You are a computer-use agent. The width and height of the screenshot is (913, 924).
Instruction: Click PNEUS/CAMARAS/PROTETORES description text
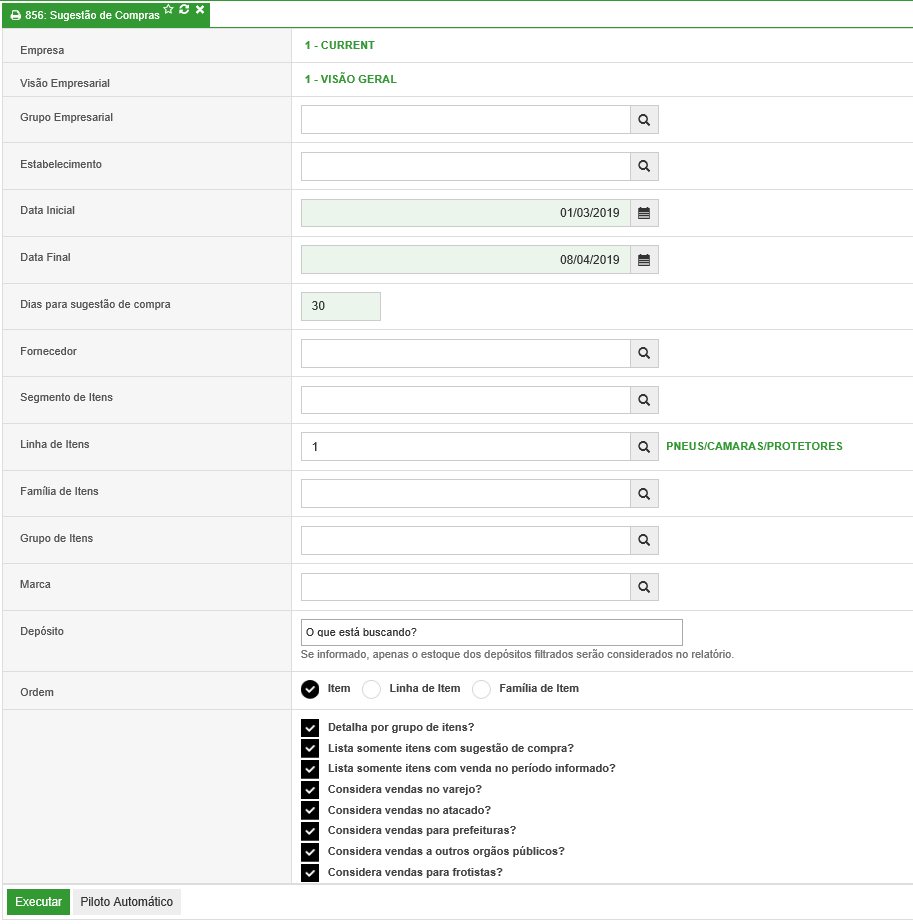click(754, 446)
